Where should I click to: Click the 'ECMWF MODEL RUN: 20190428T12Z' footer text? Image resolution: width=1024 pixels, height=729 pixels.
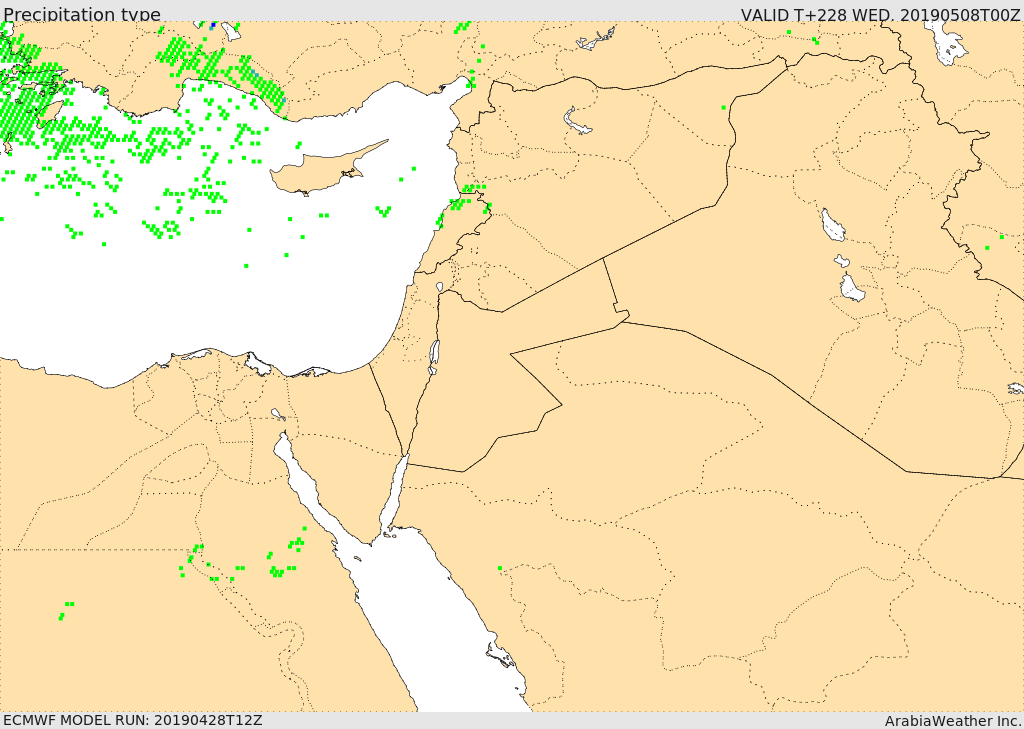(x=133, y=720)
